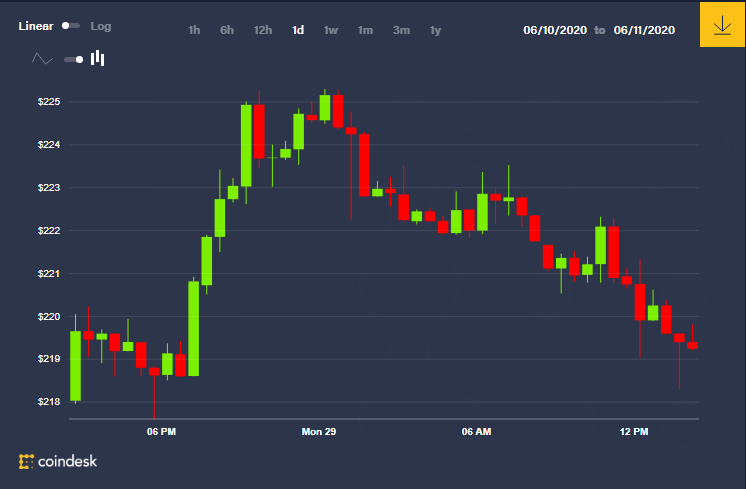Click the $223 price axis label
Screen dimensions: 746x489
(49, 187)
